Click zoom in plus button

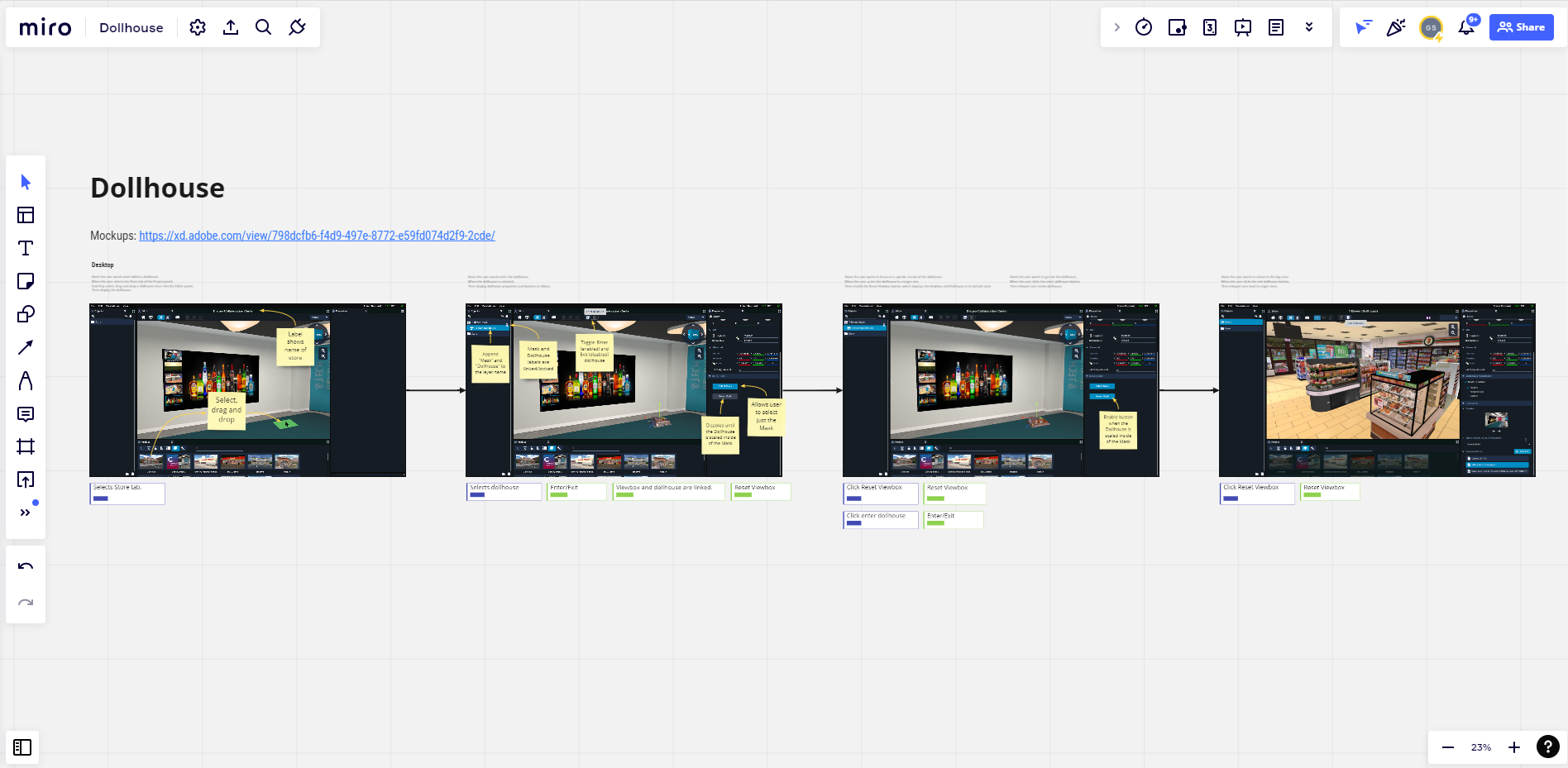point(1514,747)
